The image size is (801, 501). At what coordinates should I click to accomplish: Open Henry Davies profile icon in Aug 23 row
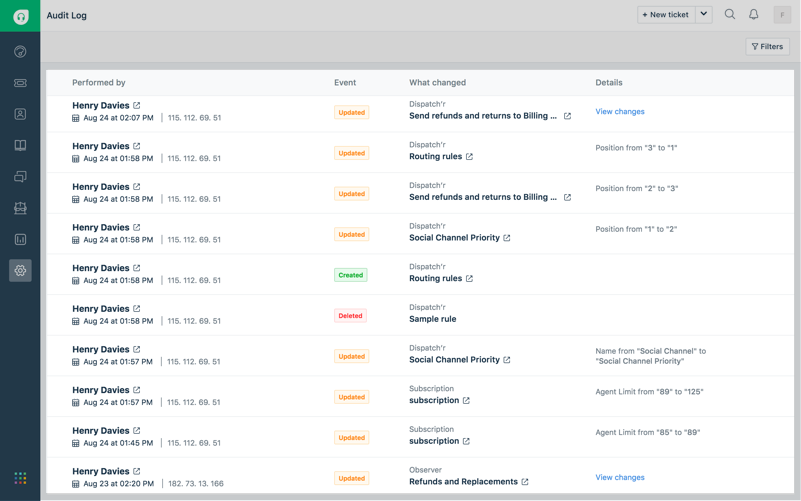coord(136,471)
